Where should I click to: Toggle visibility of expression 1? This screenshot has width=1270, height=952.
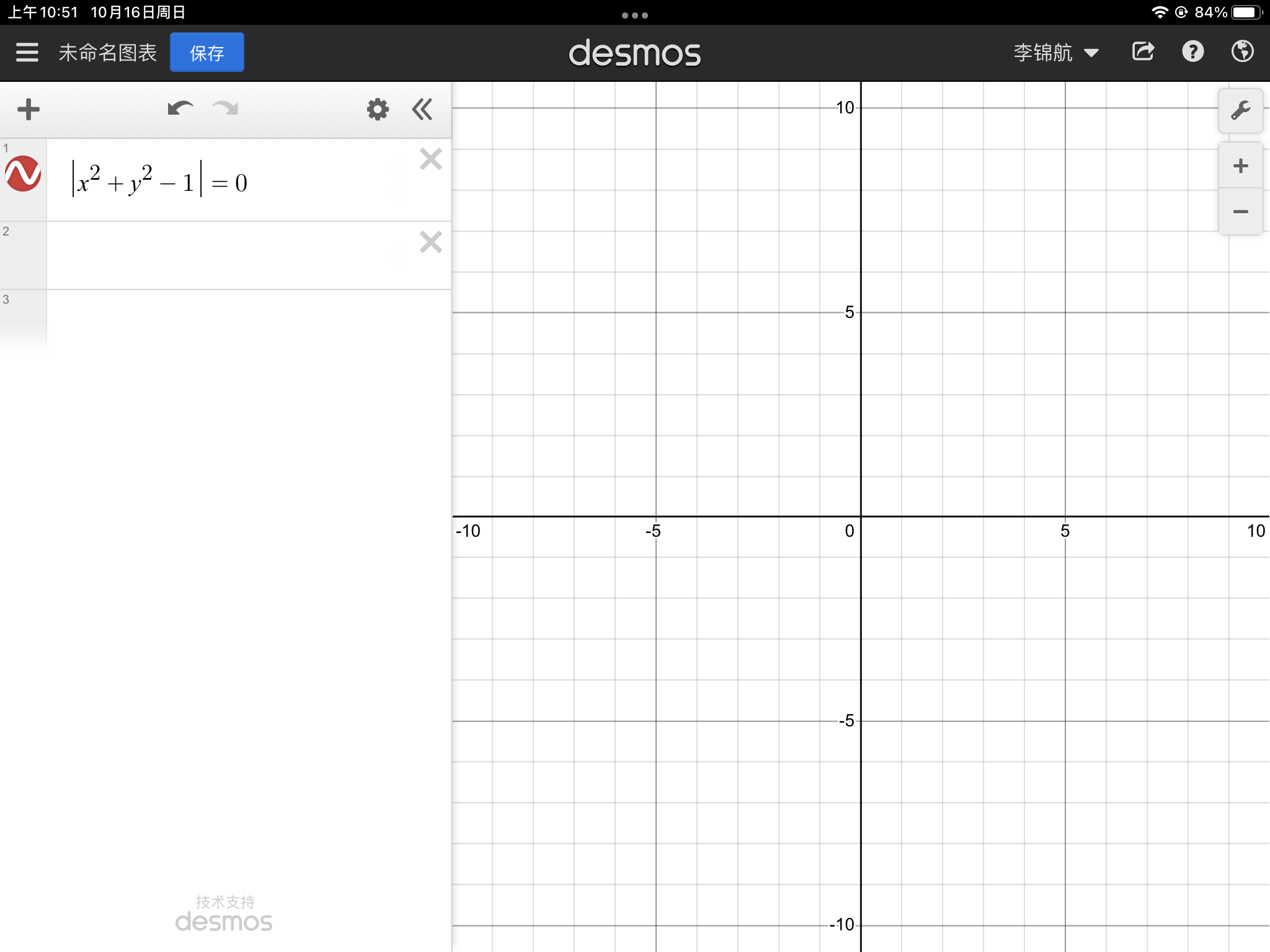(x=23, y=174)
